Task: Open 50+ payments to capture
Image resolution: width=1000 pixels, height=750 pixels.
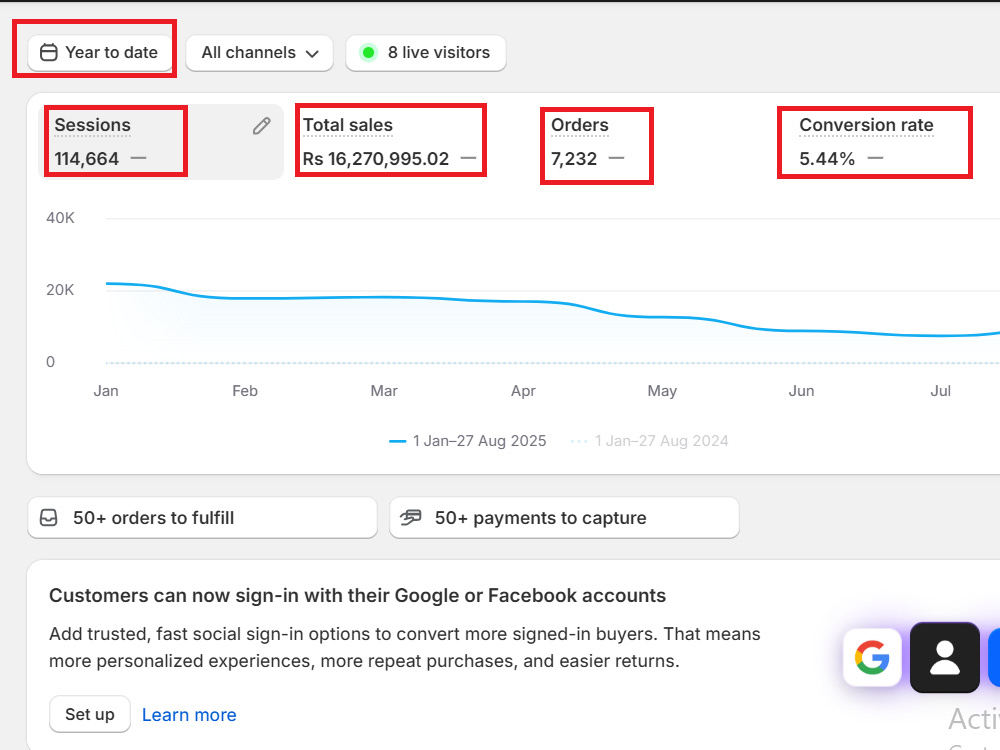Action: tap(564, 517)
